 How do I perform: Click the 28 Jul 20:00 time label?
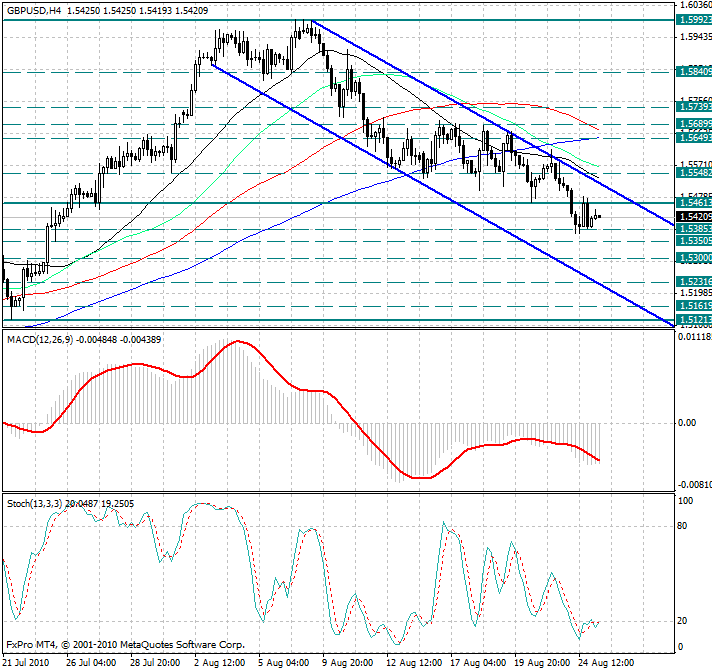click(155, 662)
